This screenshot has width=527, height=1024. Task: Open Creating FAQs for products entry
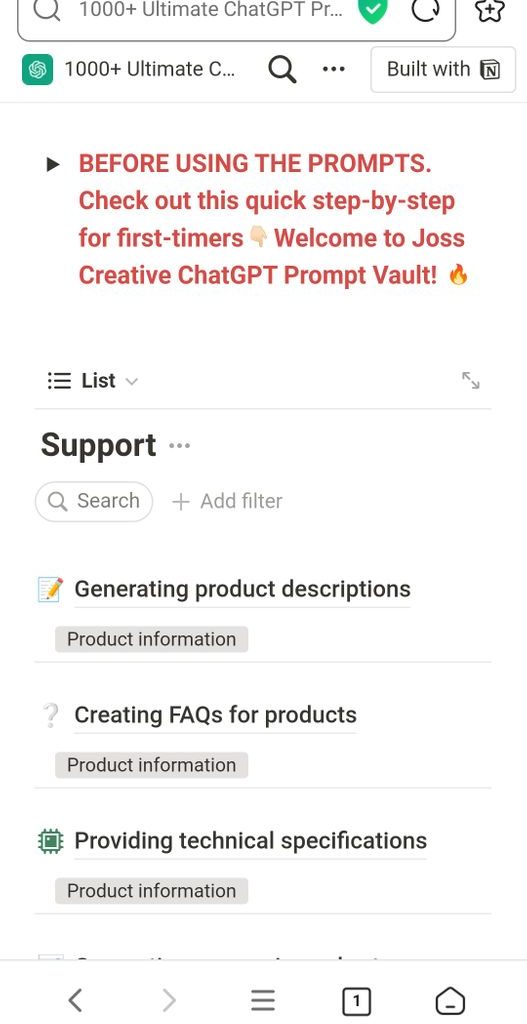[x=216, y=715]
